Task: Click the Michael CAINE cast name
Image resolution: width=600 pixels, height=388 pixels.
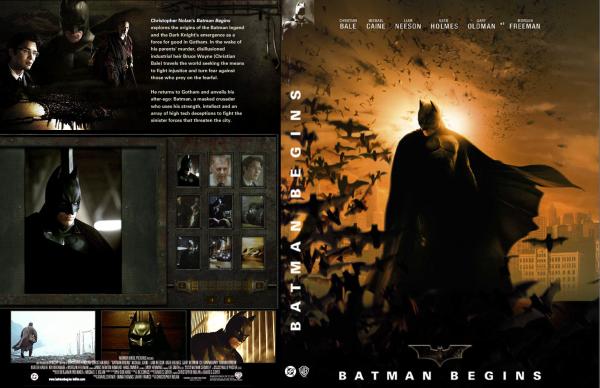Action: (x=375, y=24)
